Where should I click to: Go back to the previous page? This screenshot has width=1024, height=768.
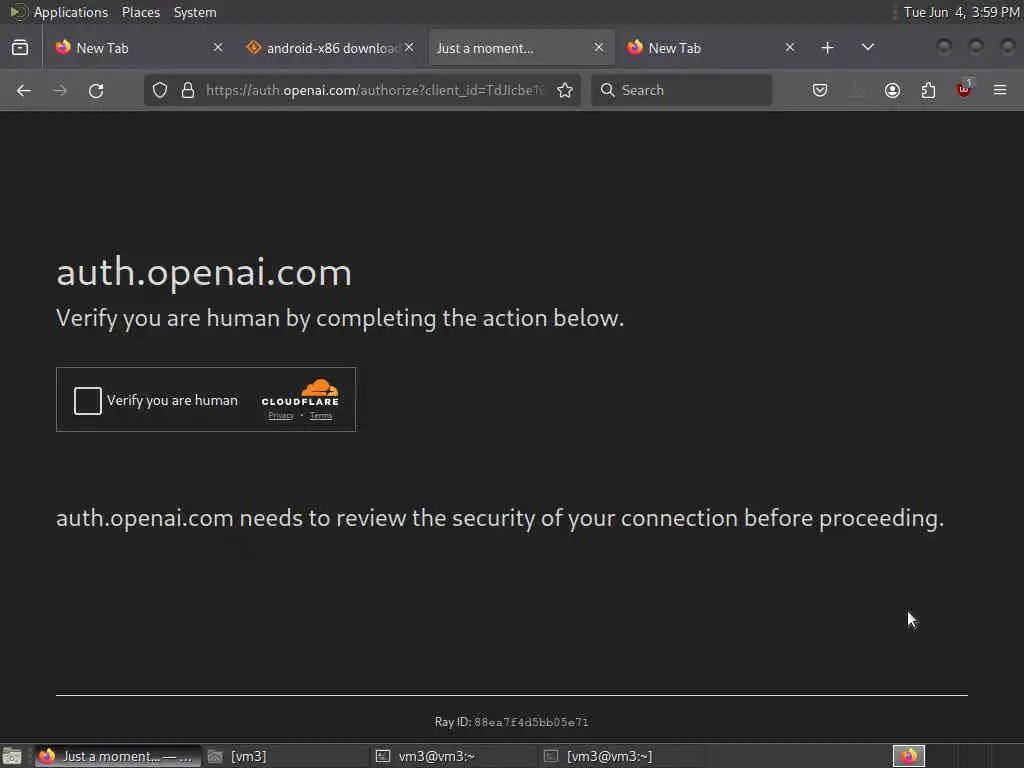point(24,90)
